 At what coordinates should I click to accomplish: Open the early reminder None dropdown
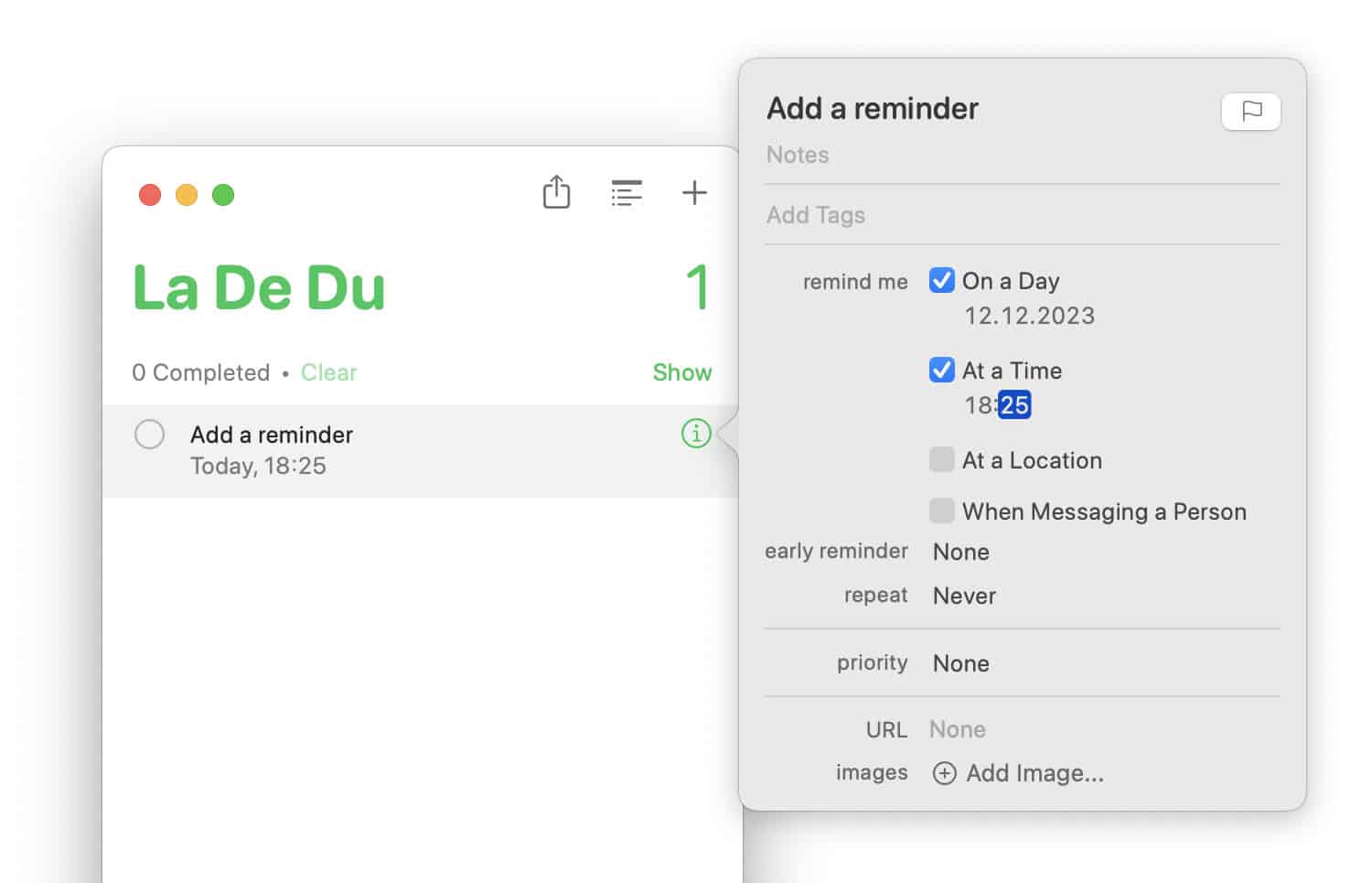(959, 552)
